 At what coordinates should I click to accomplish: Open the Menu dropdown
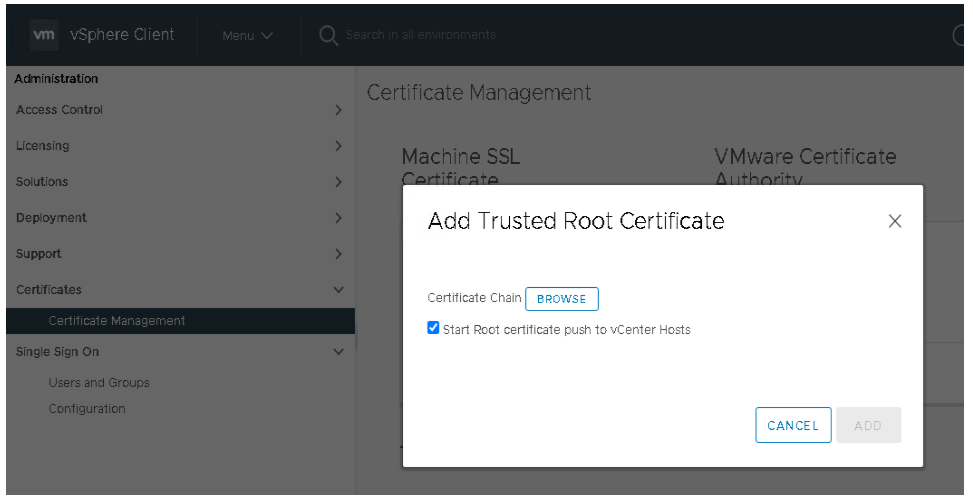pyautogui.click(x=248, y=35)
